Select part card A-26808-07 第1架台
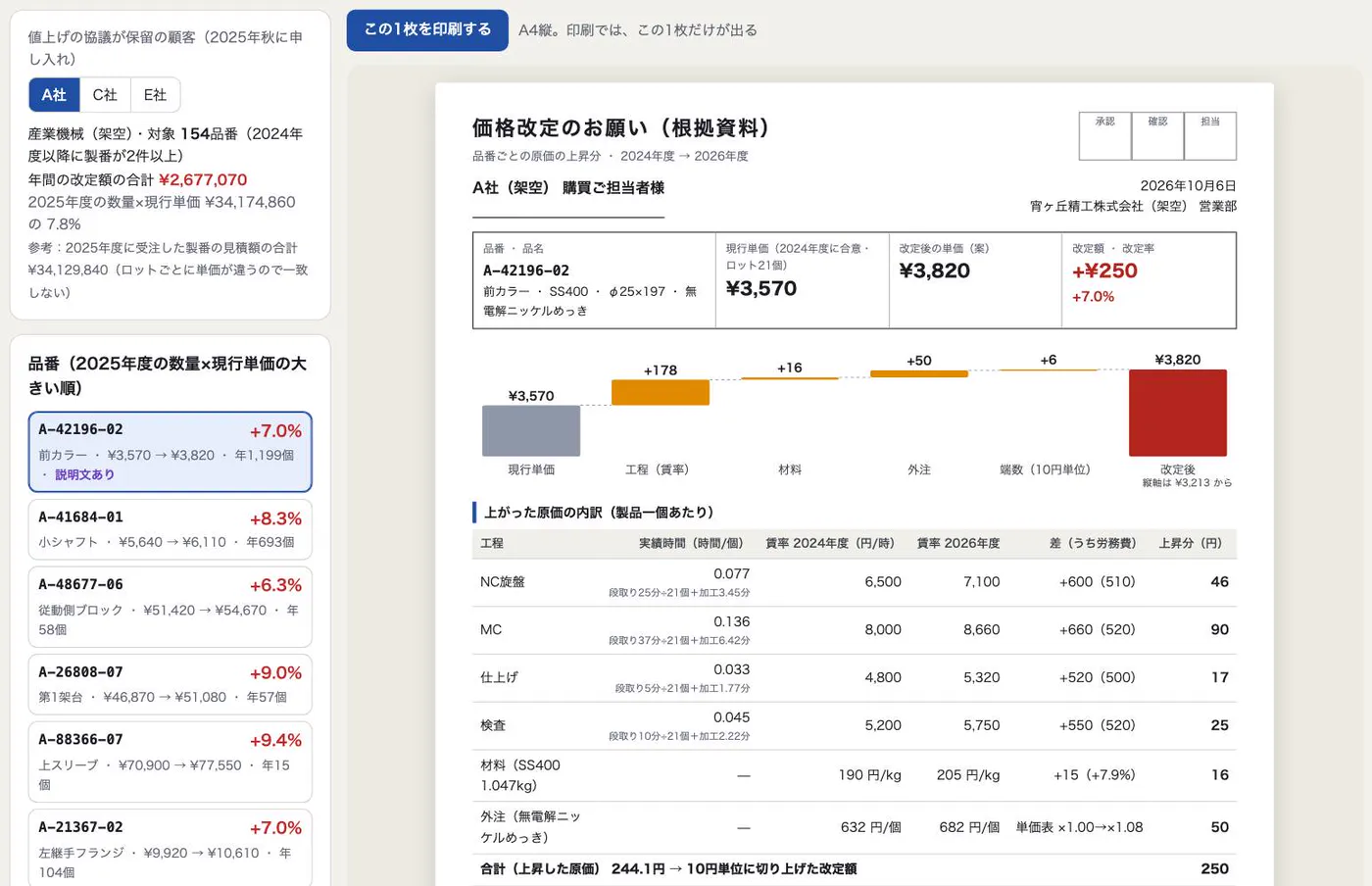The image size is (1372, 886). click(171, 684)
